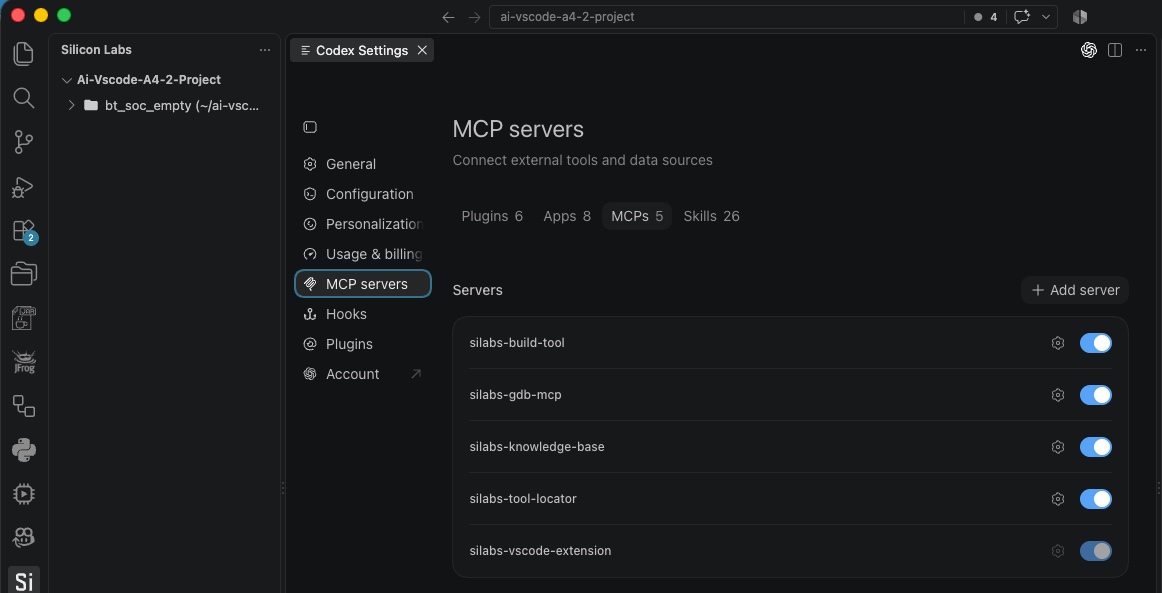Open the Remote Explorer linked-squares icon
The width and height of the screenshot is (1162, 593).
(x=24, y=405)
